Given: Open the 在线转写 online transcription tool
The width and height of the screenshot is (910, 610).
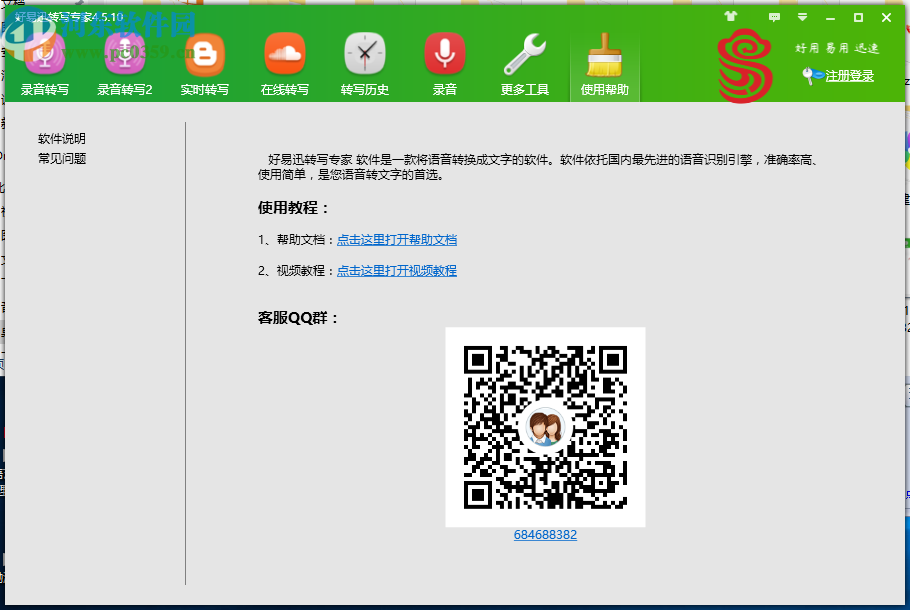Looking at the screenshot, I should [284, 60].
